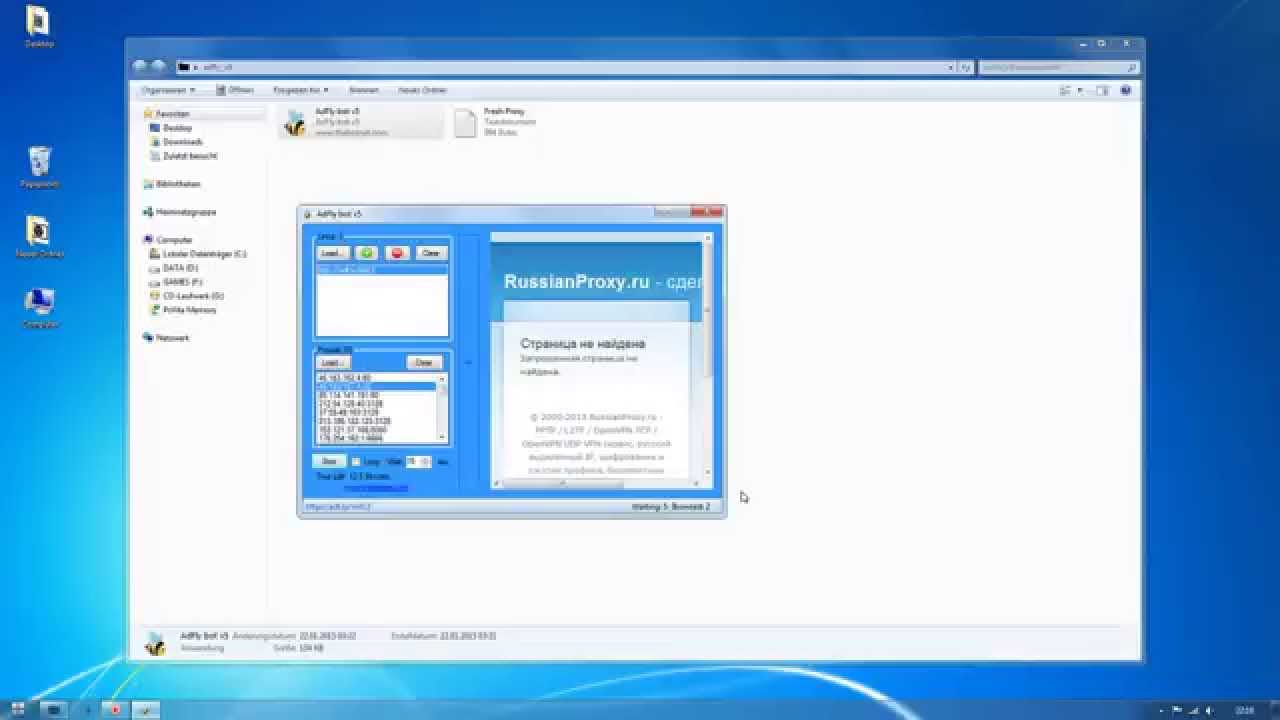Image resolution: width=1280 pixels, height=720 pixels.
Task: Open the Papierkorb desktop icon
Action: coord(39,166)
